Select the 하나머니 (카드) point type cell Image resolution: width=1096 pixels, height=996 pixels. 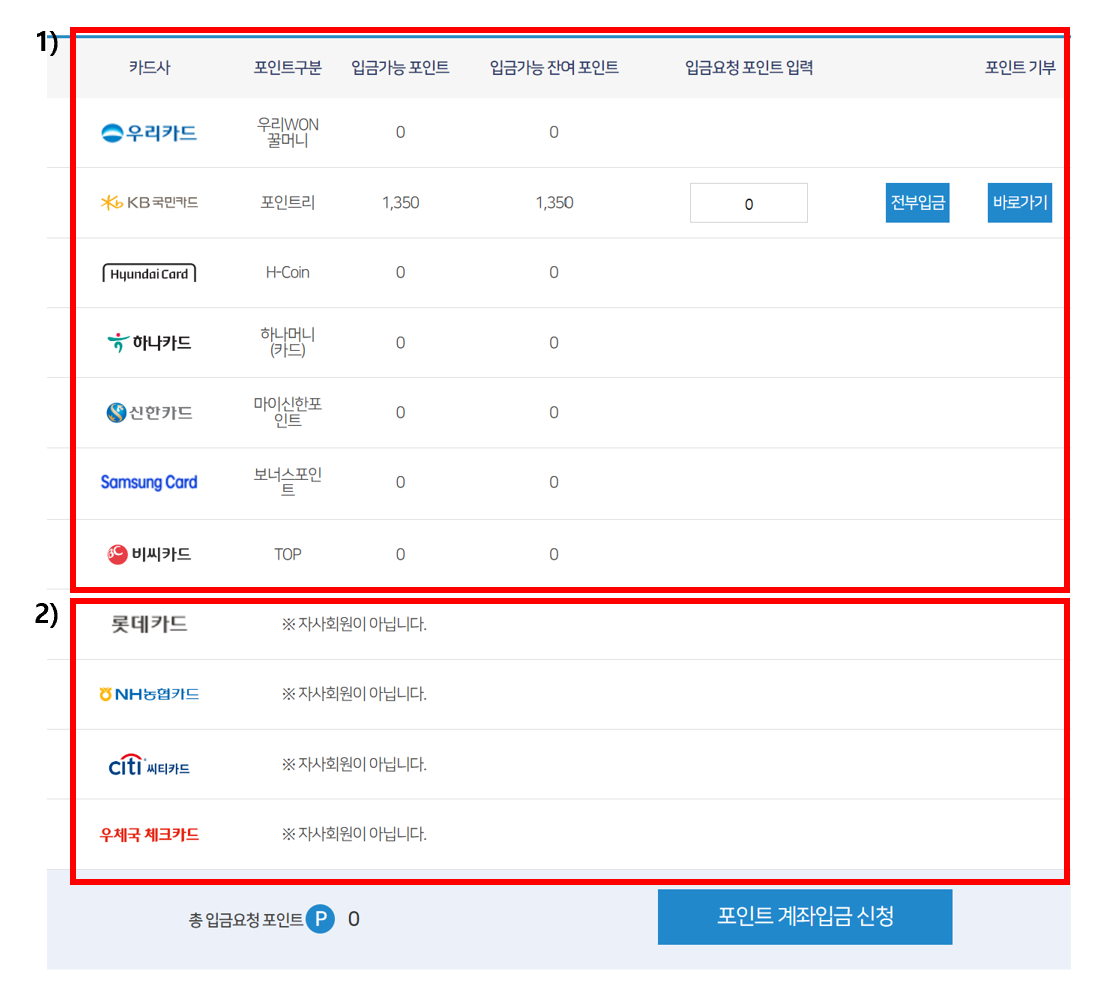[287, 342]
